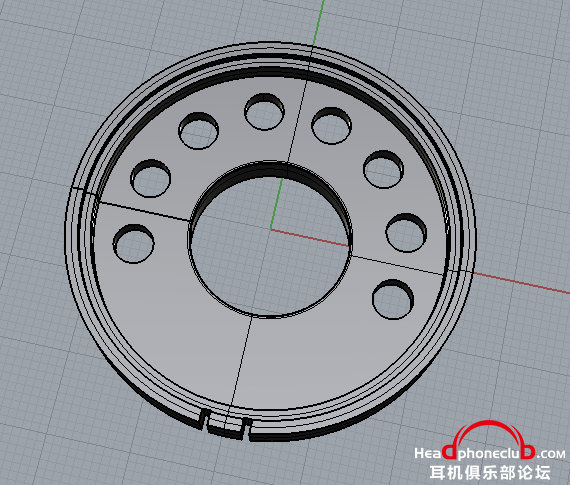Screen dimensions: 570x485
Task: Pick the small hole below the red axis line
Action: click(393, 300)
